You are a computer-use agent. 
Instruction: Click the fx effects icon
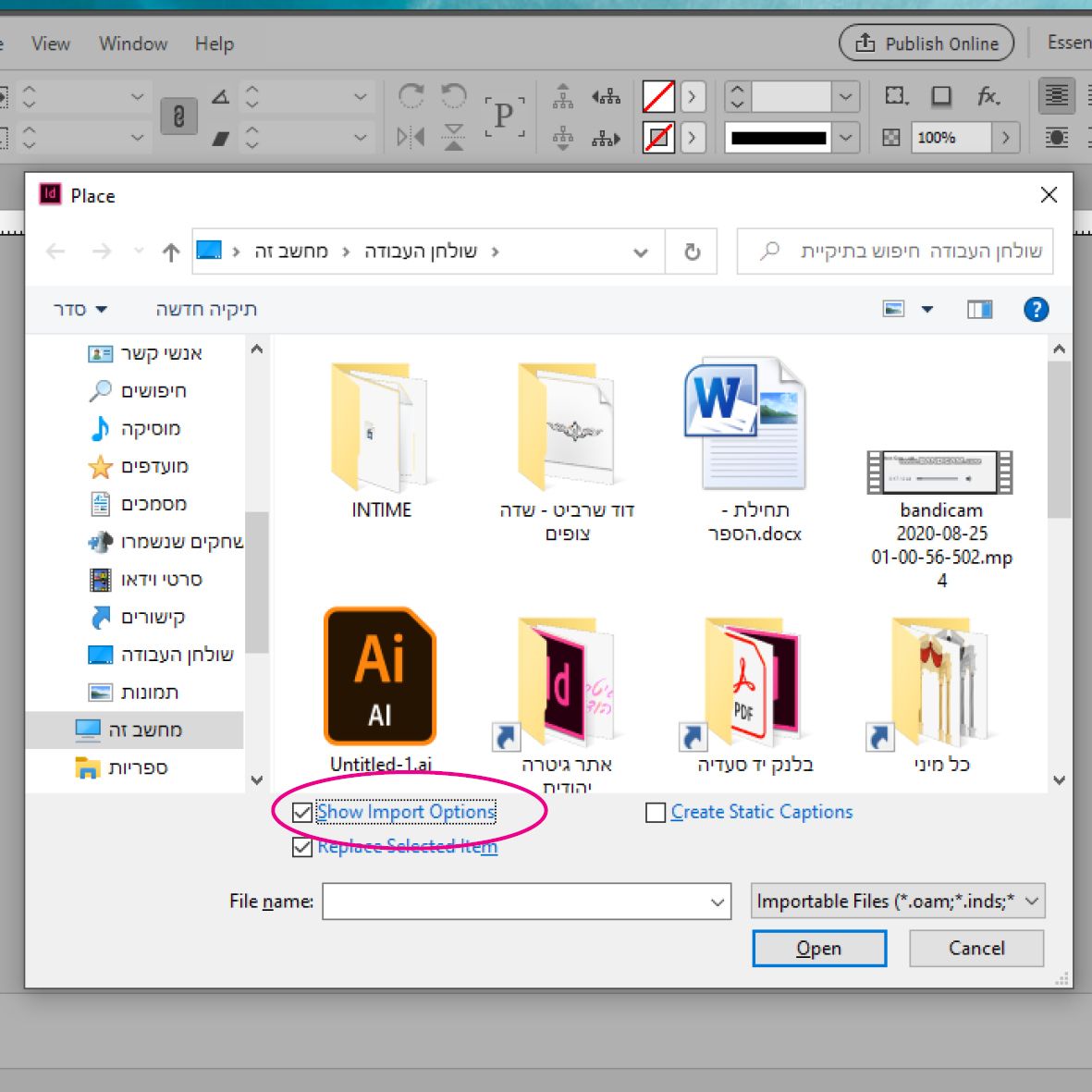tap(988, 95)
